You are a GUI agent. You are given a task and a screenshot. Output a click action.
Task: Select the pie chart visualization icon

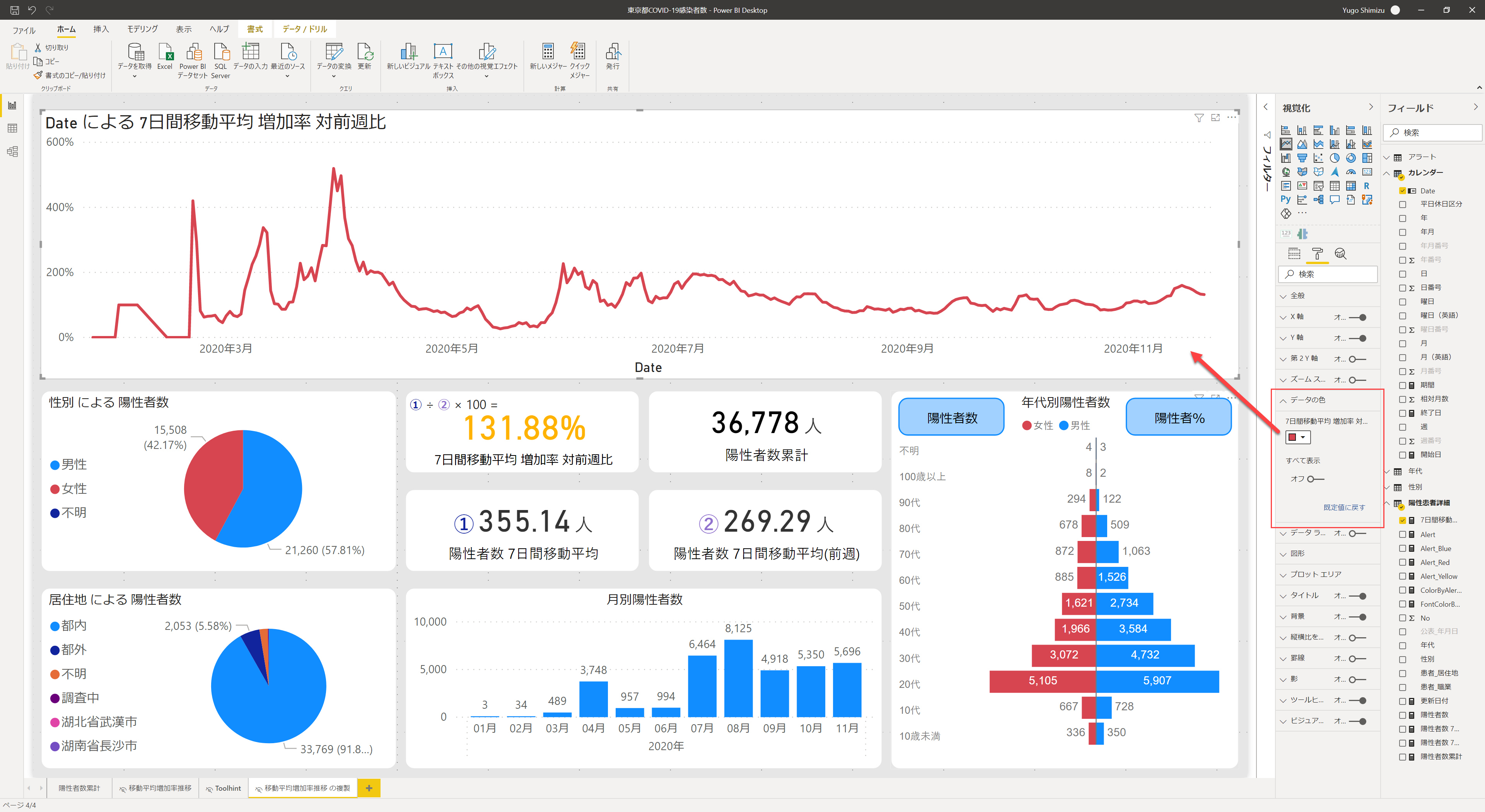pyautogui.click(x=1335, y=158)
